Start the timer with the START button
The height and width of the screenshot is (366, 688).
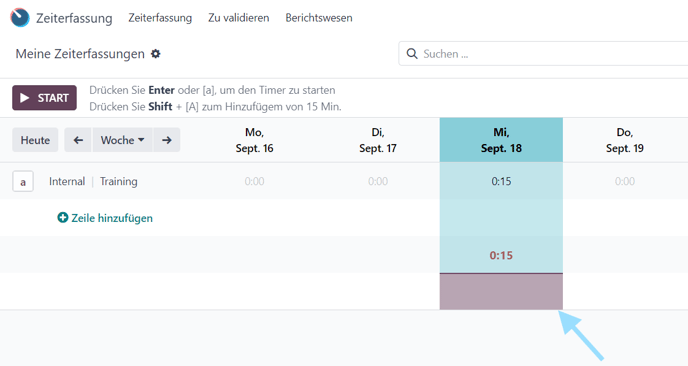click(44, 97)
